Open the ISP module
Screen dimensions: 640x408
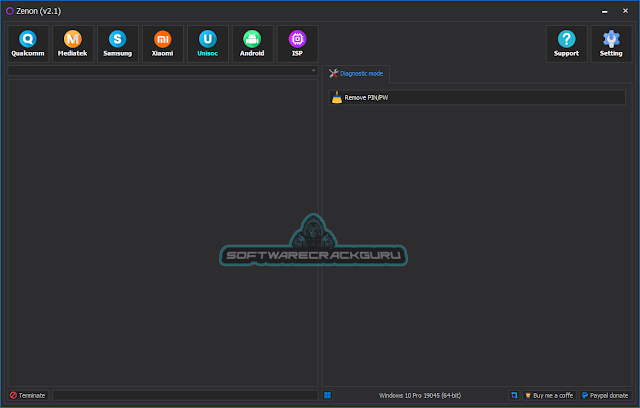(x=297, y=44)
